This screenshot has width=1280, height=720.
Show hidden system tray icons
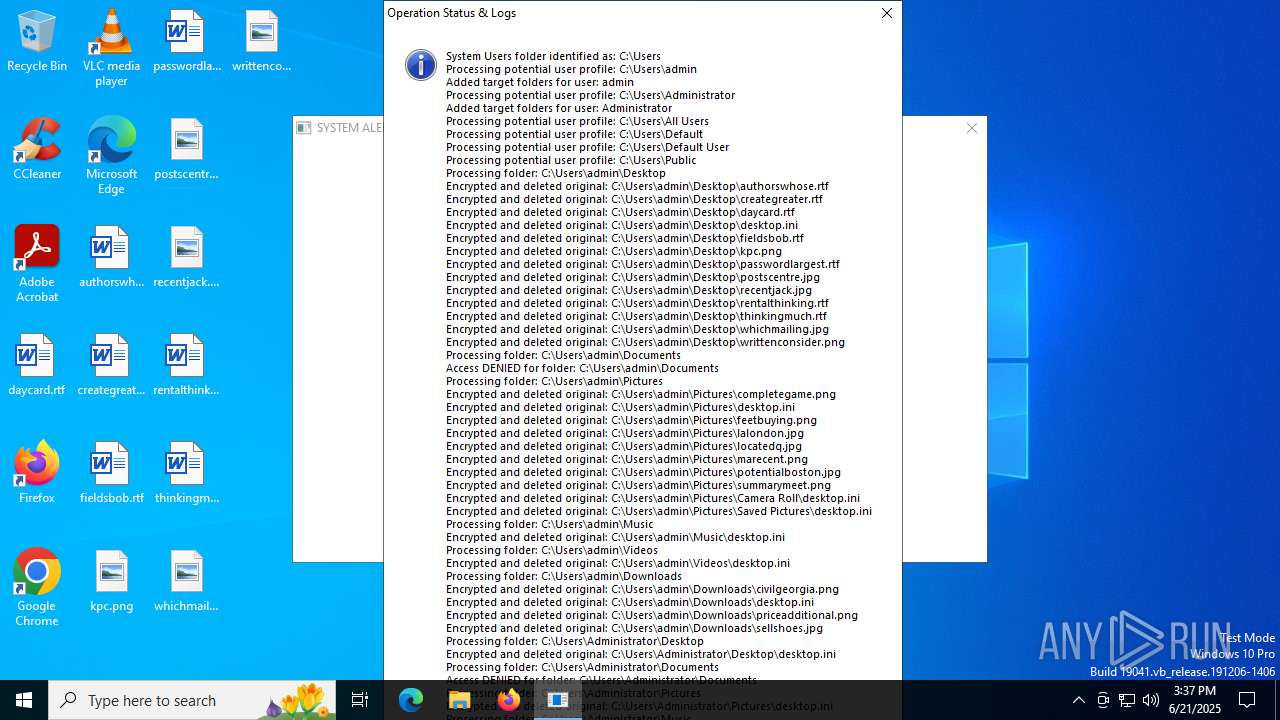tap(1078, 700)
